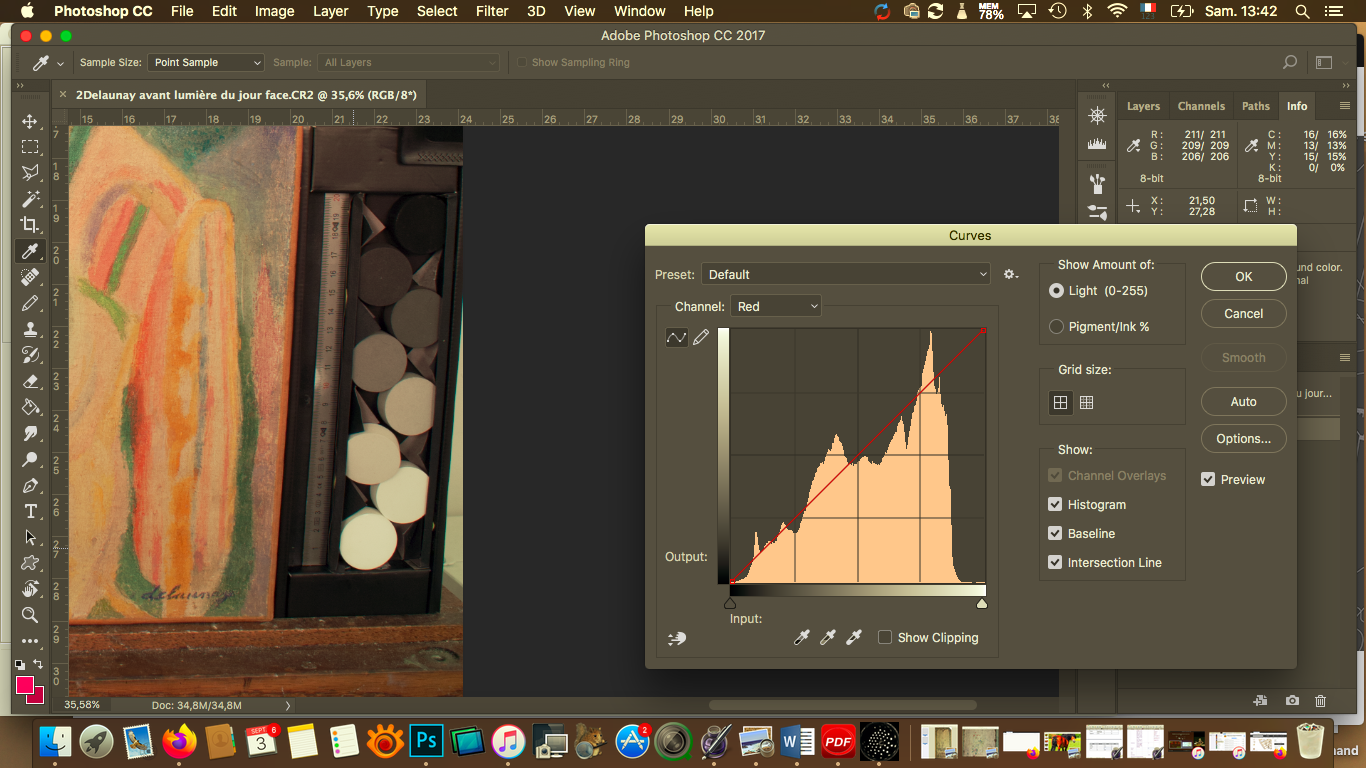The height and width of the screenshot is (768, 1366).
Task: Select the Eyedropper tool in the toolbox
Action: point(30,251)
